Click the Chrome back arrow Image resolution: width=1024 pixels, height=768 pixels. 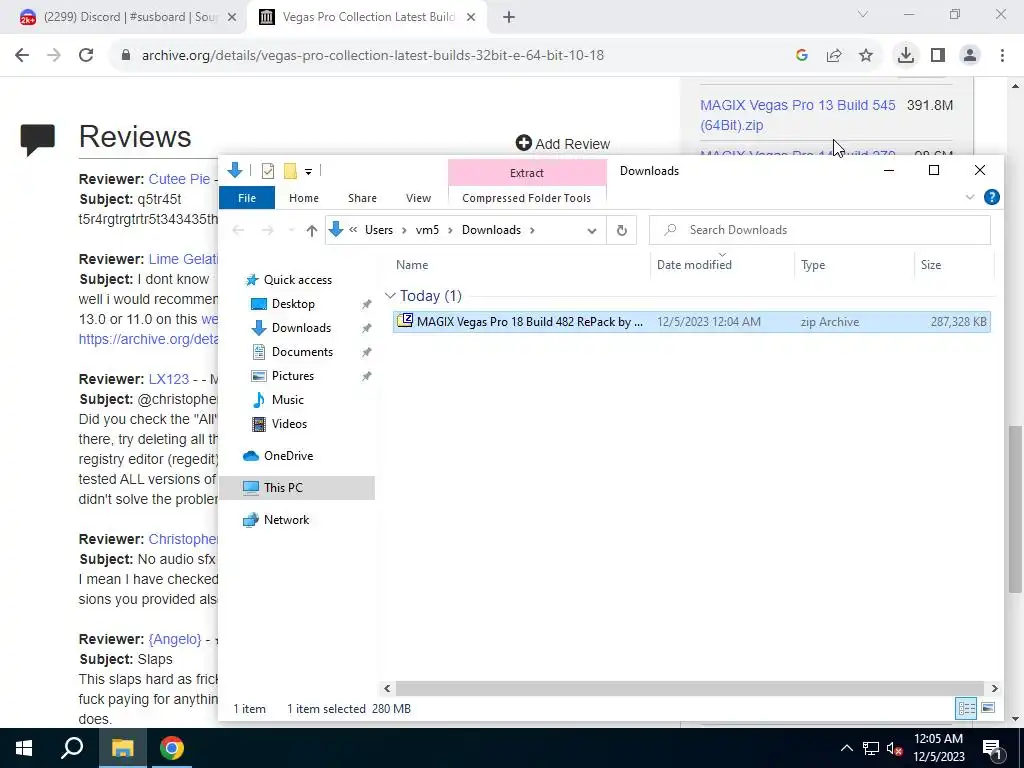pyautogui.click(x=22, y=56)
